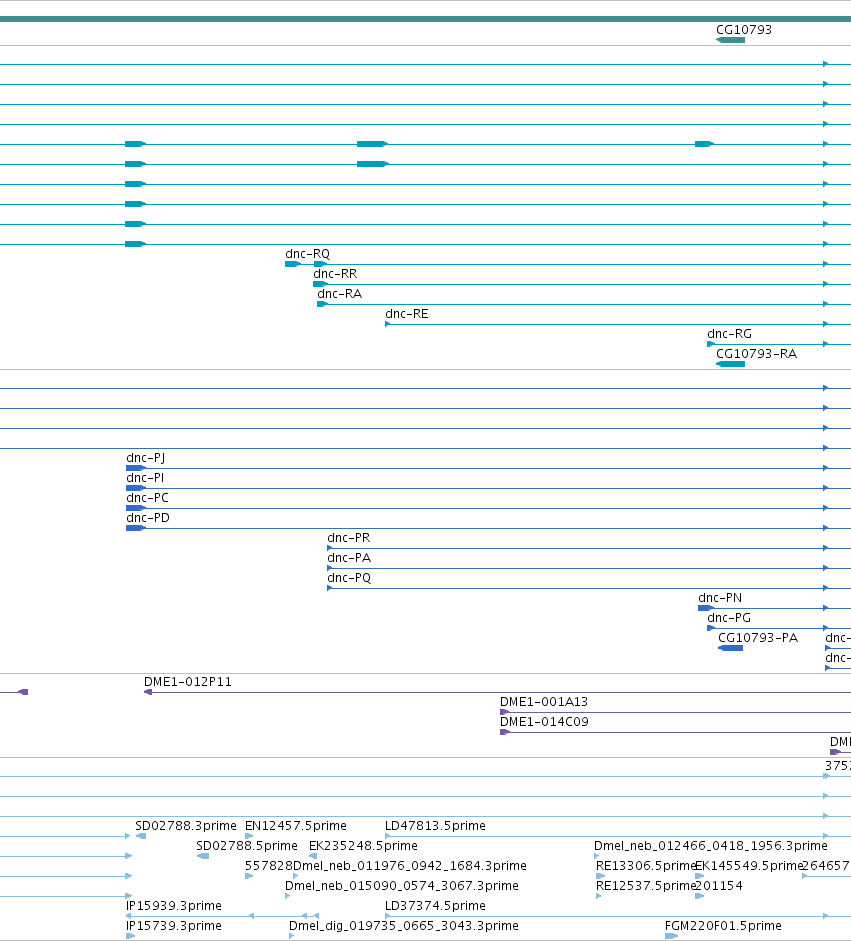851x941 pixels.
Task: Click the dnc-PG protein label
Action: [729, 618]
